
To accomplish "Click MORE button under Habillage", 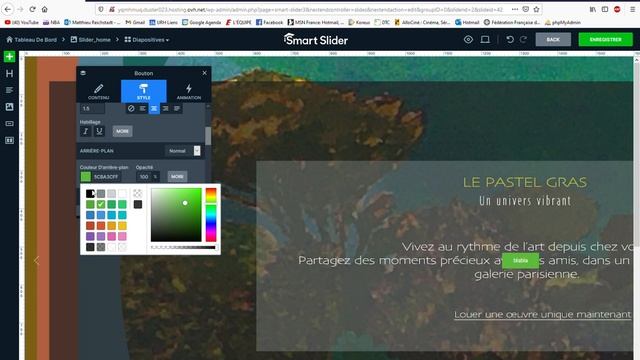I will click(x=122, y=131).
